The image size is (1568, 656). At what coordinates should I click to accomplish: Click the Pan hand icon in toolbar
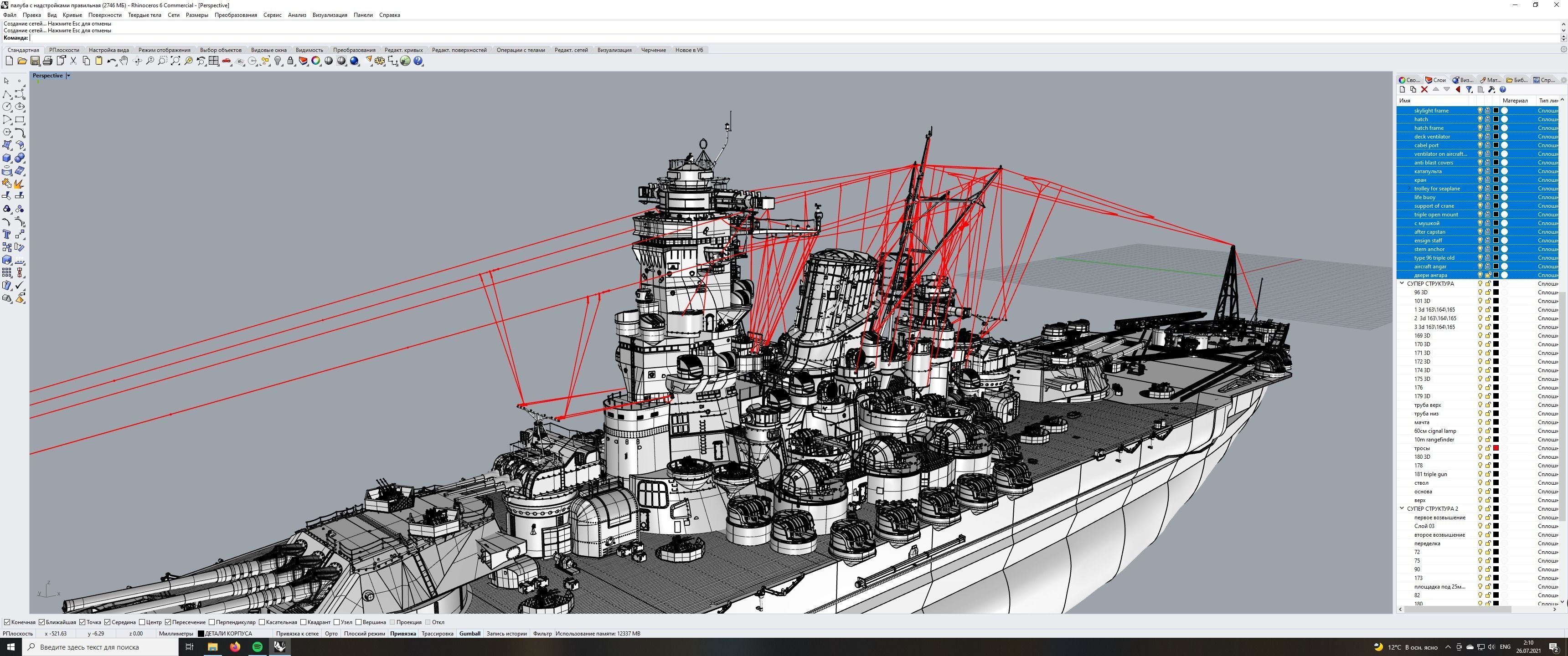[x=124, y=61]
